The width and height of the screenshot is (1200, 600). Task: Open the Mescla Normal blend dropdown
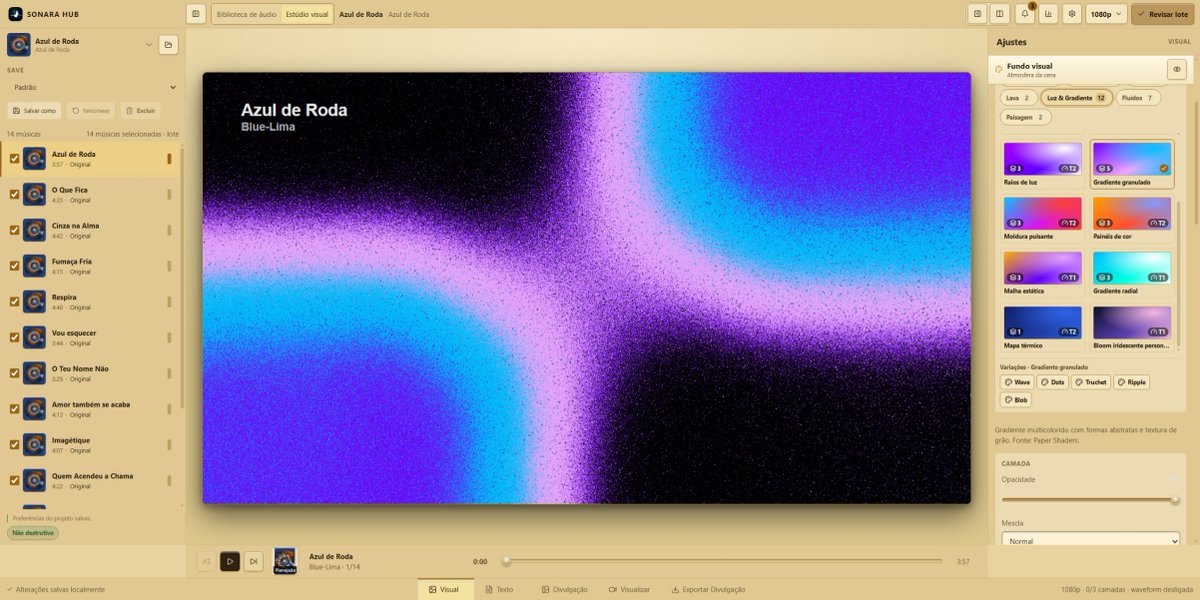[1090, 541]
